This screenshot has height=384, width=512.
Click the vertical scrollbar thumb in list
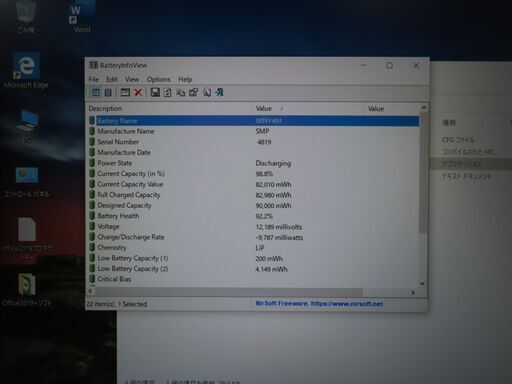pyautogui.click(x=423, y=172)
